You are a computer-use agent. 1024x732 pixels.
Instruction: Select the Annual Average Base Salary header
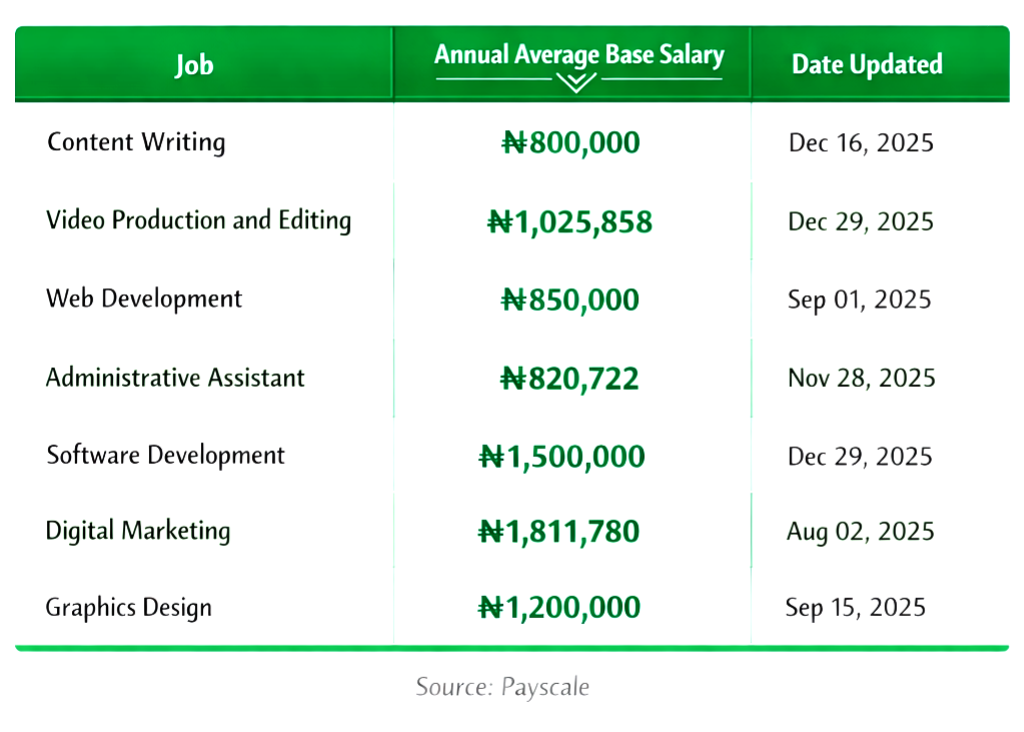coord(578,55)
